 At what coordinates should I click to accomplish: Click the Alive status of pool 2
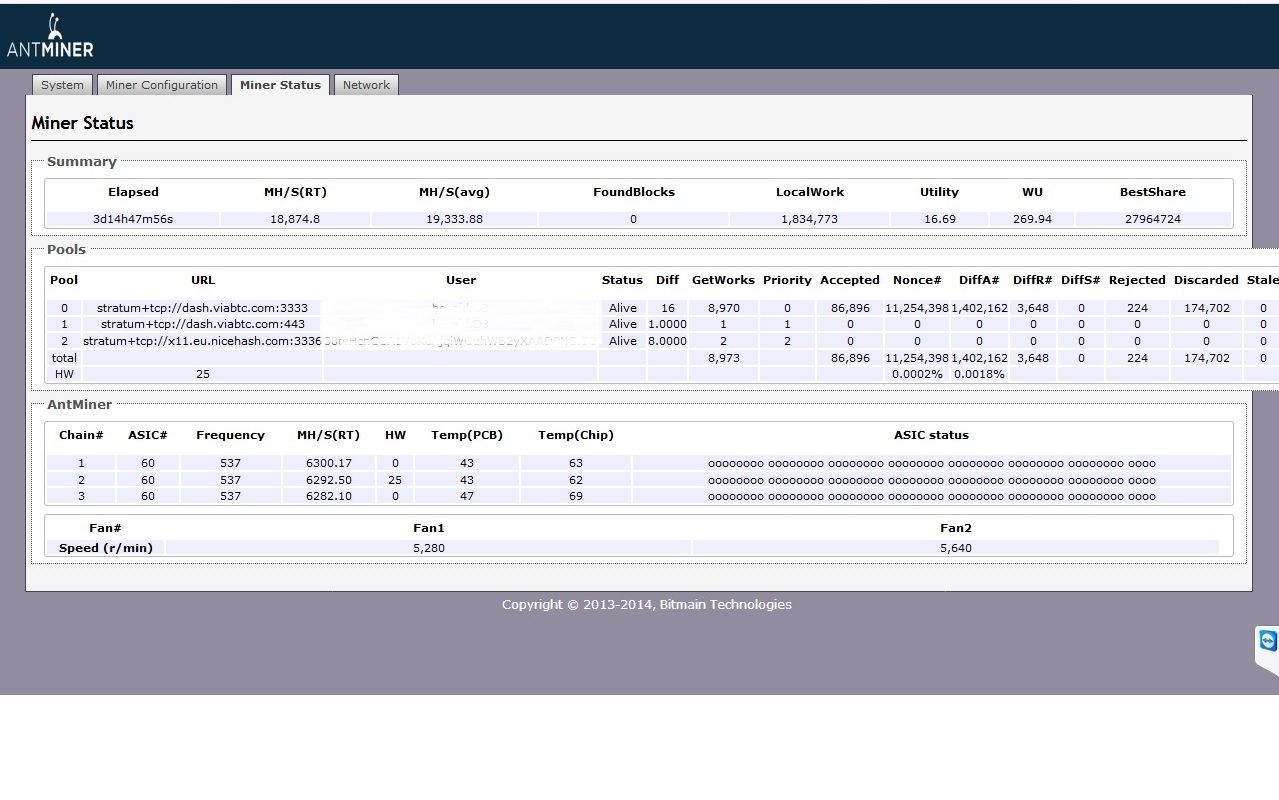tap(623, 341)
